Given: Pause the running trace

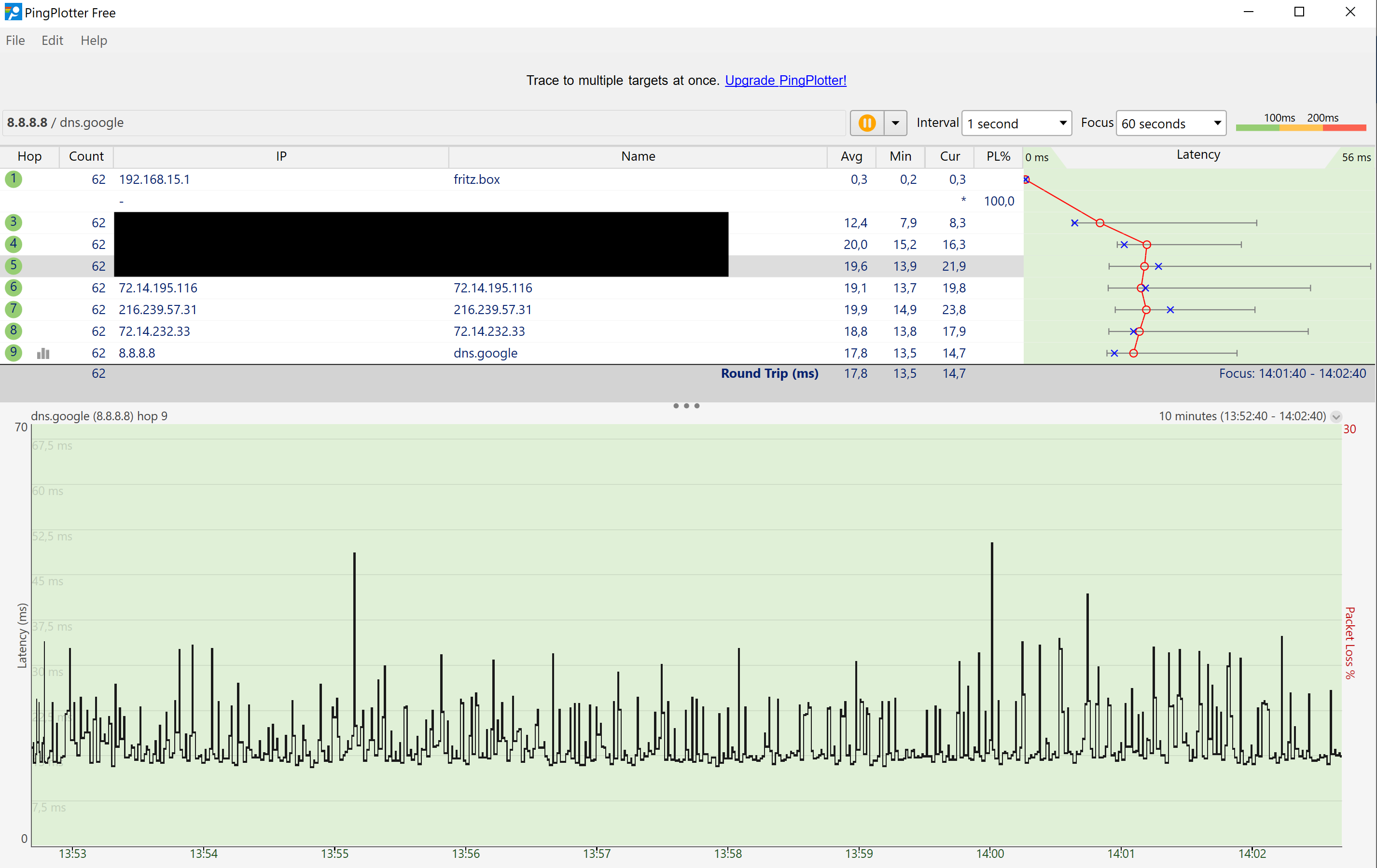Looking at the screenshot, I should 866,123.
